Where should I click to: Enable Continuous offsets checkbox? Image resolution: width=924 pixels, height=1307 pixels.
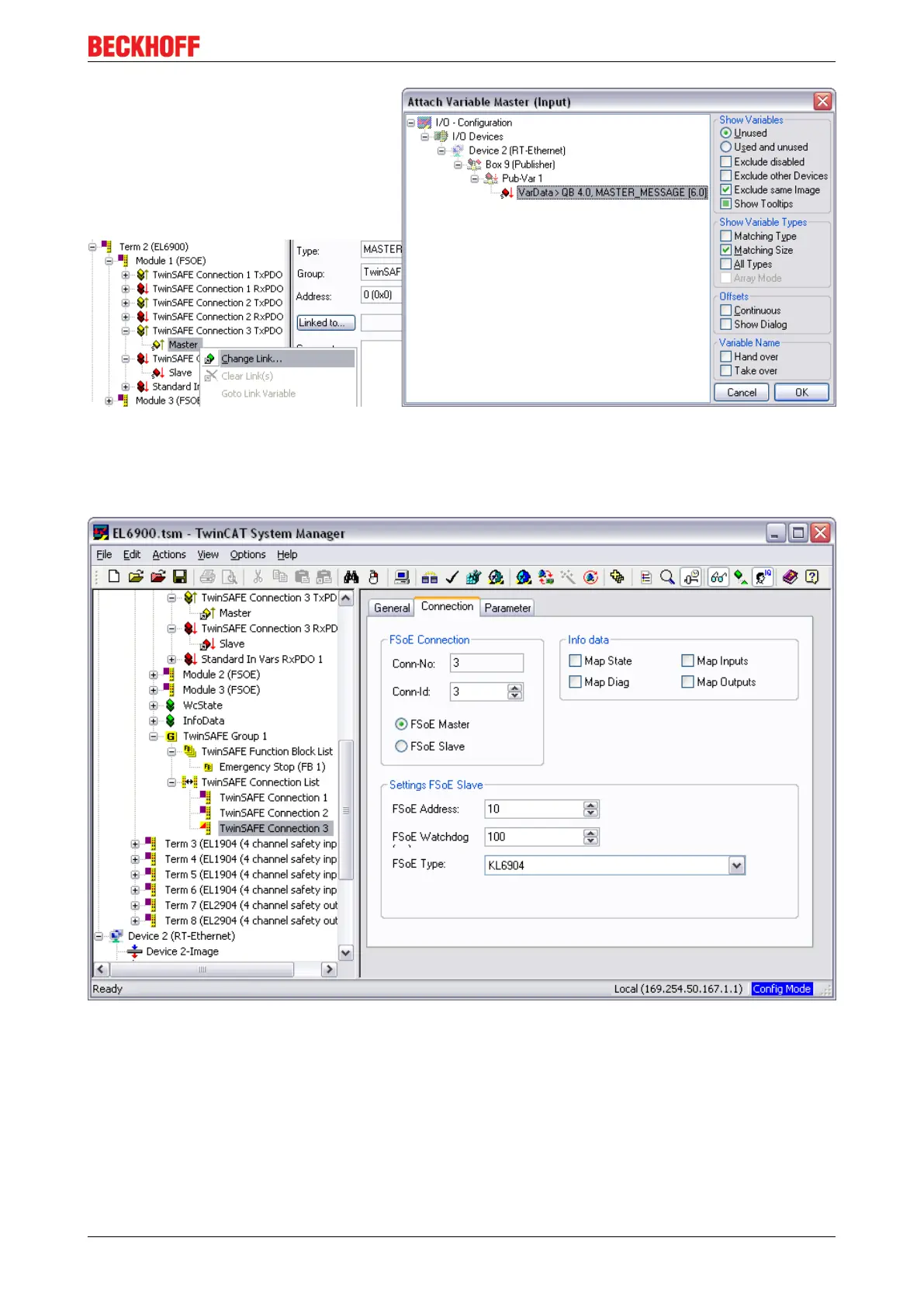pyautogui.click(x=726, y=310)
